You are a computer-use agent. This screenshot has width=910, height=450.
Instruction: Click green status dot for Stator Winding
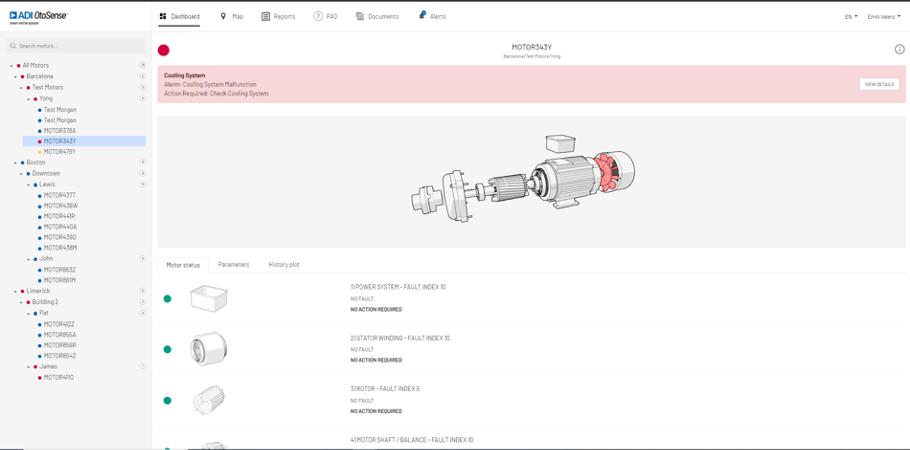tap(167, 349)
